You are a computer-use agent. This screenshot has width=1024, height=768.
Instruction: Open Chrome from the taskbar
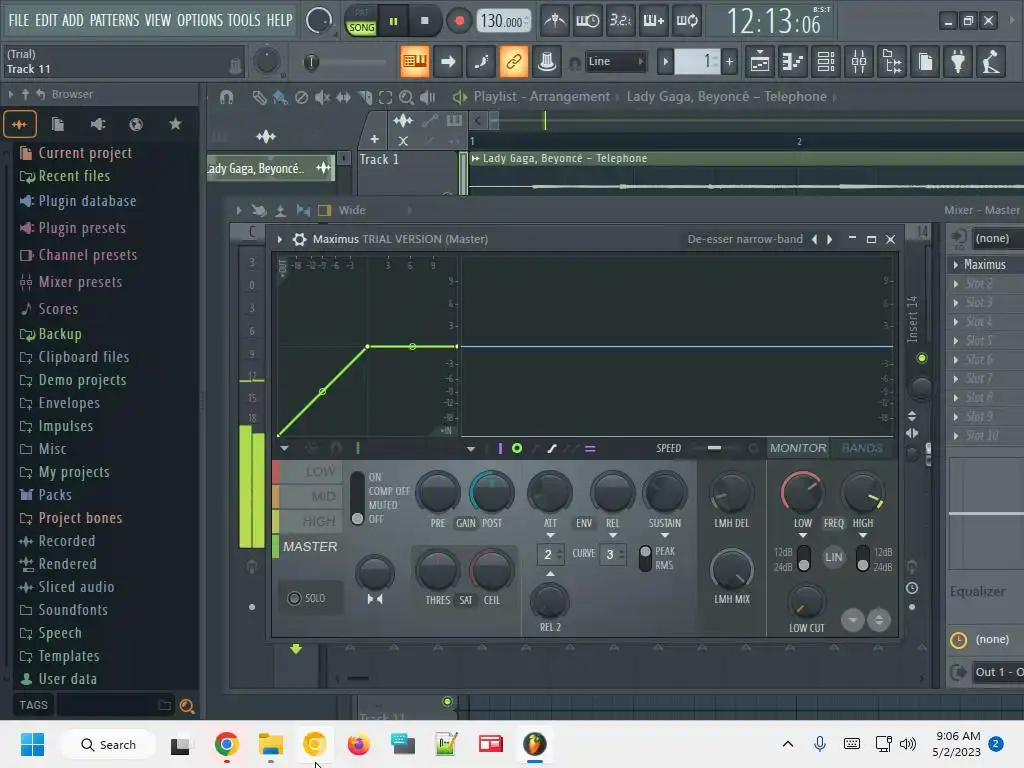pos(227,744)
